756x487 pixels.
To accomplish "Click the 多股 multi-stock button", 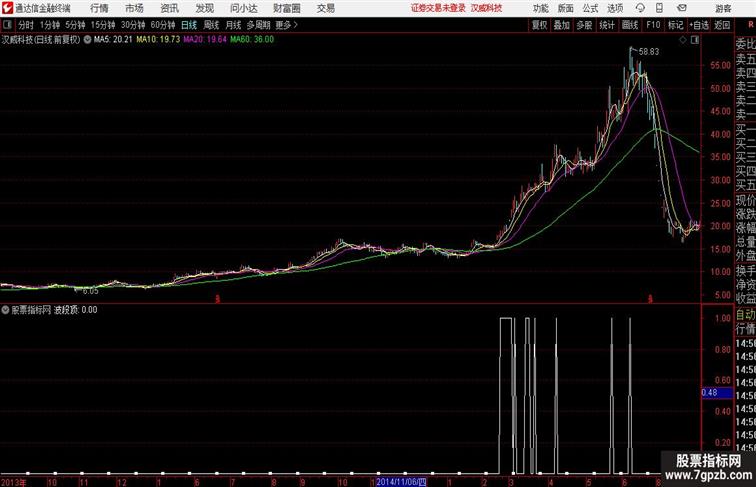I will point(584,25).
